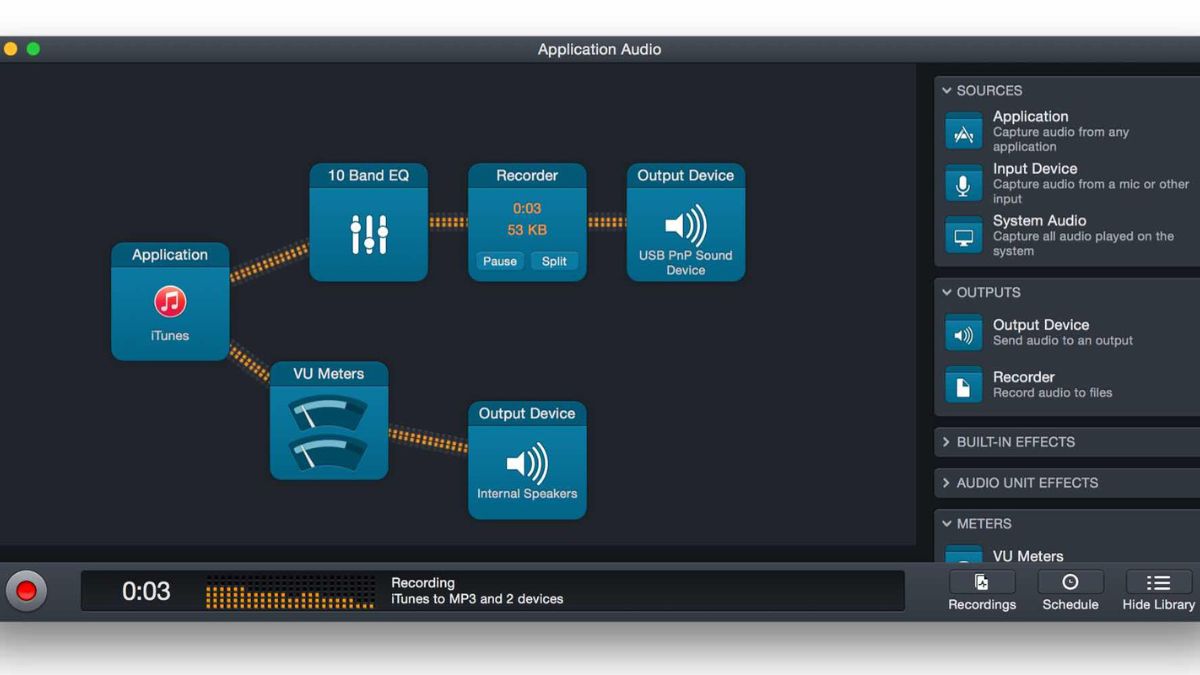The height and width of the screenshot is (675, 1200).
Task: Click the VU Meters gauge icon in canvas
Action: click(329, 433)
